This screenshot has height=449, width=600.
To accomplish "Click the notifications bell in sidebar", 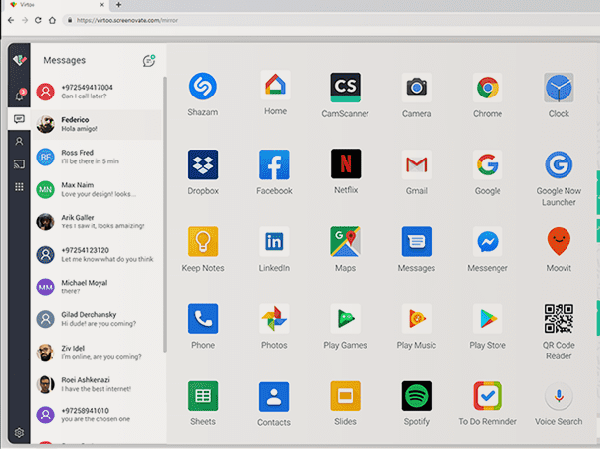I will click(x=18, y=96).
